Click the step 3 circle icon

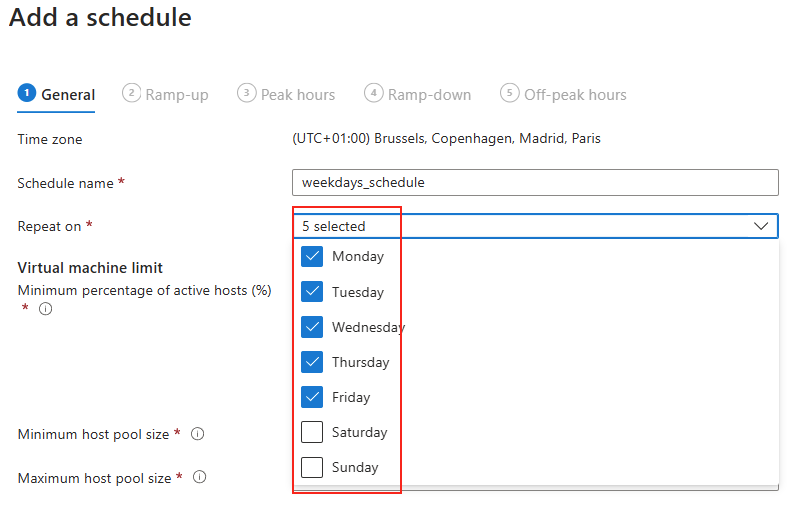247,93
